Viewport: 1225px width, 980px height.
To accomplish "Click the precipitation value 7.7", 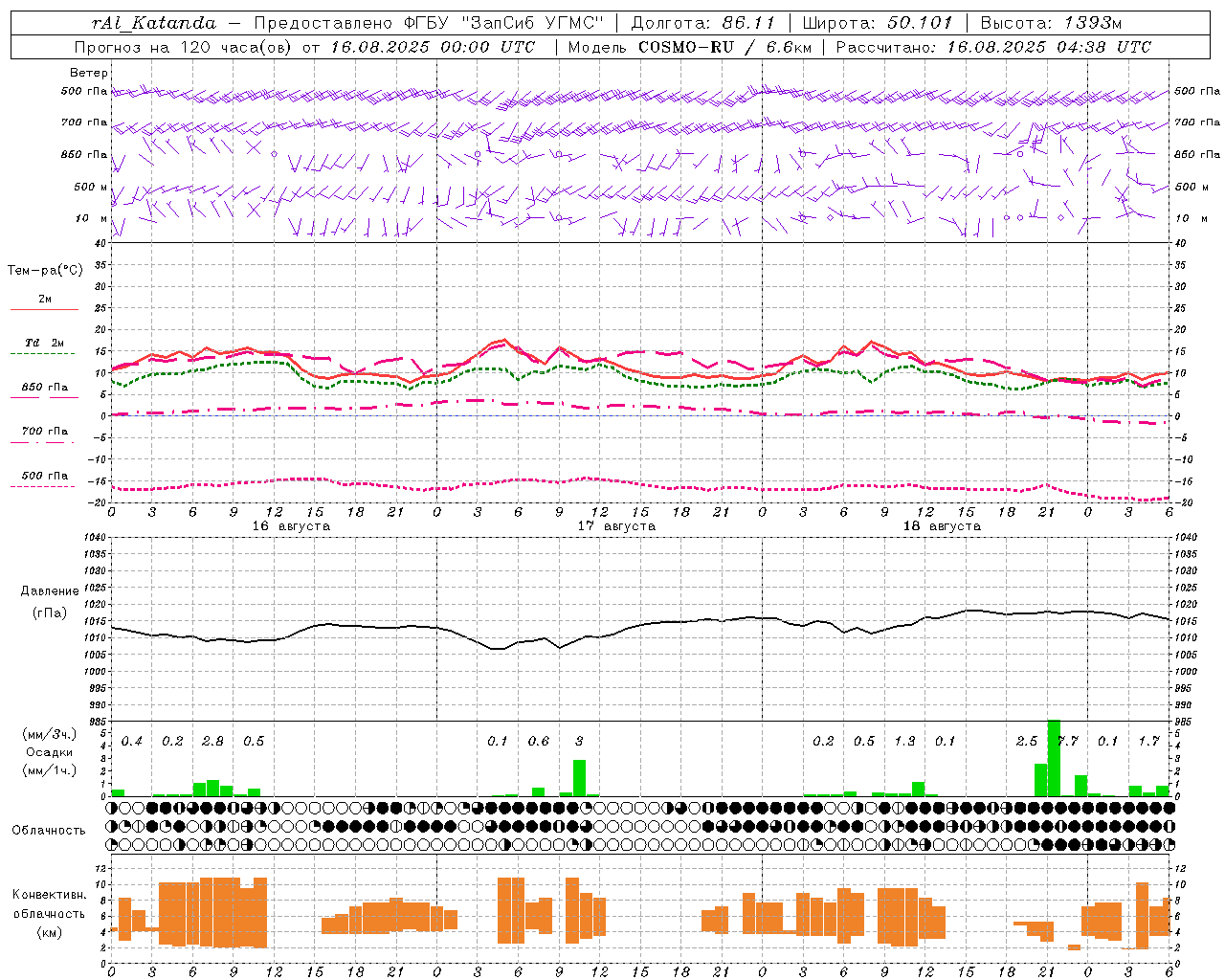I will 1069,742.
